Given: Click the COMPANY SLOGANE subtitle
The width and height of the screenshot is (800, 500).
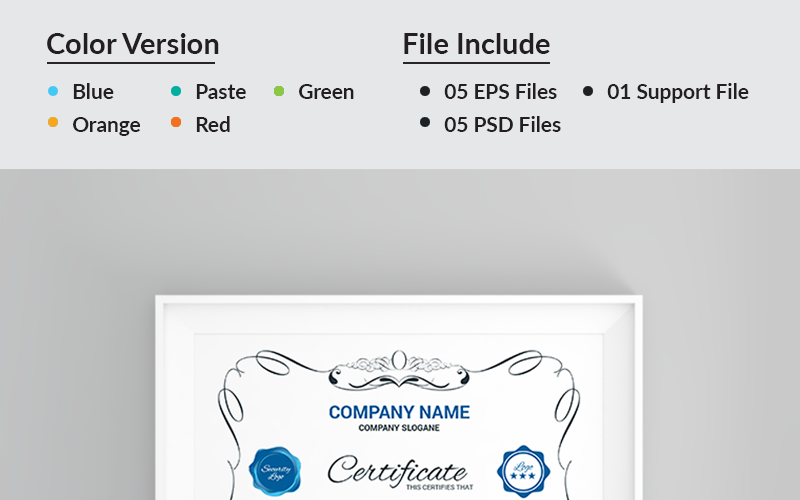Looking at the screenshot, I should click(x=399, y=428).
